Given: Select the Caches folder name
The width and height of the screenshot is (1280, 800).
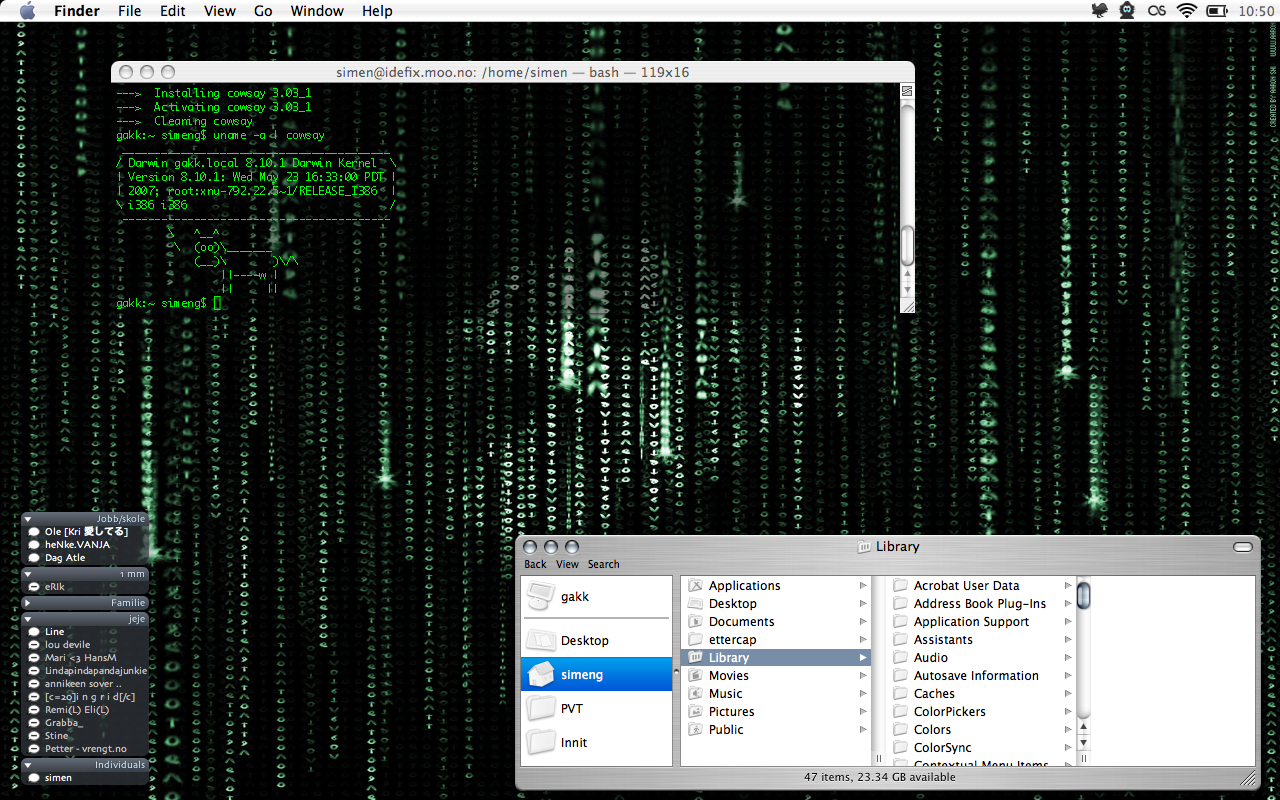Looking at the screenshot, I should [x=934, y=694].
